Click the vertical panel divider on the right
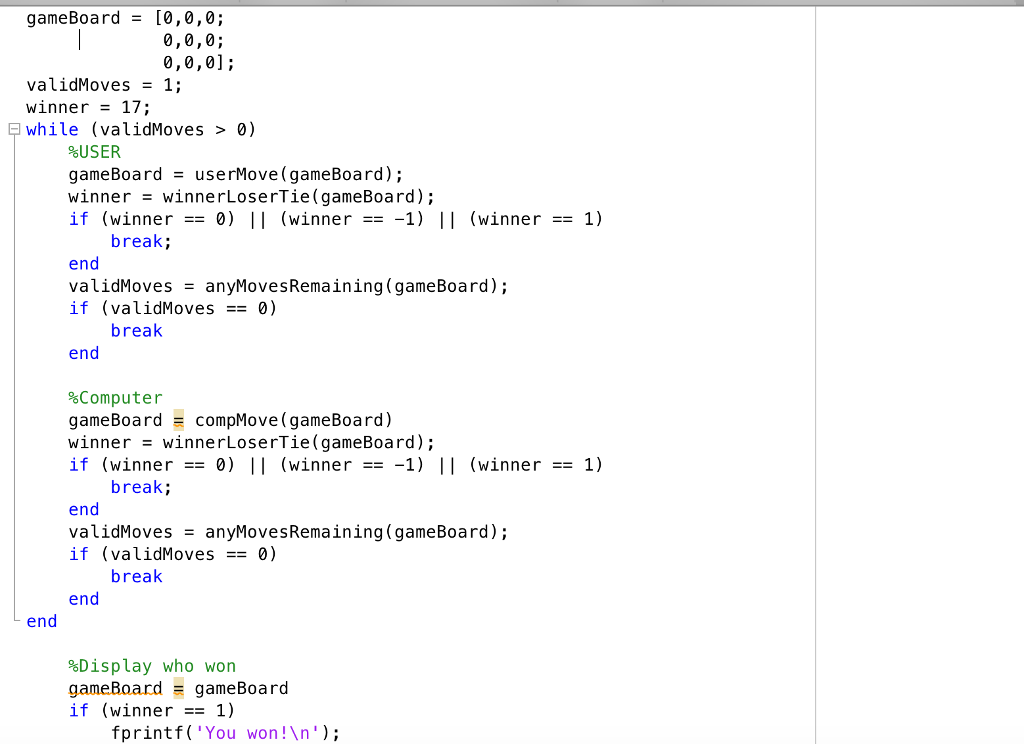Image resolution: width=1024 pixels, height=744 pixels. pos(816,372)
